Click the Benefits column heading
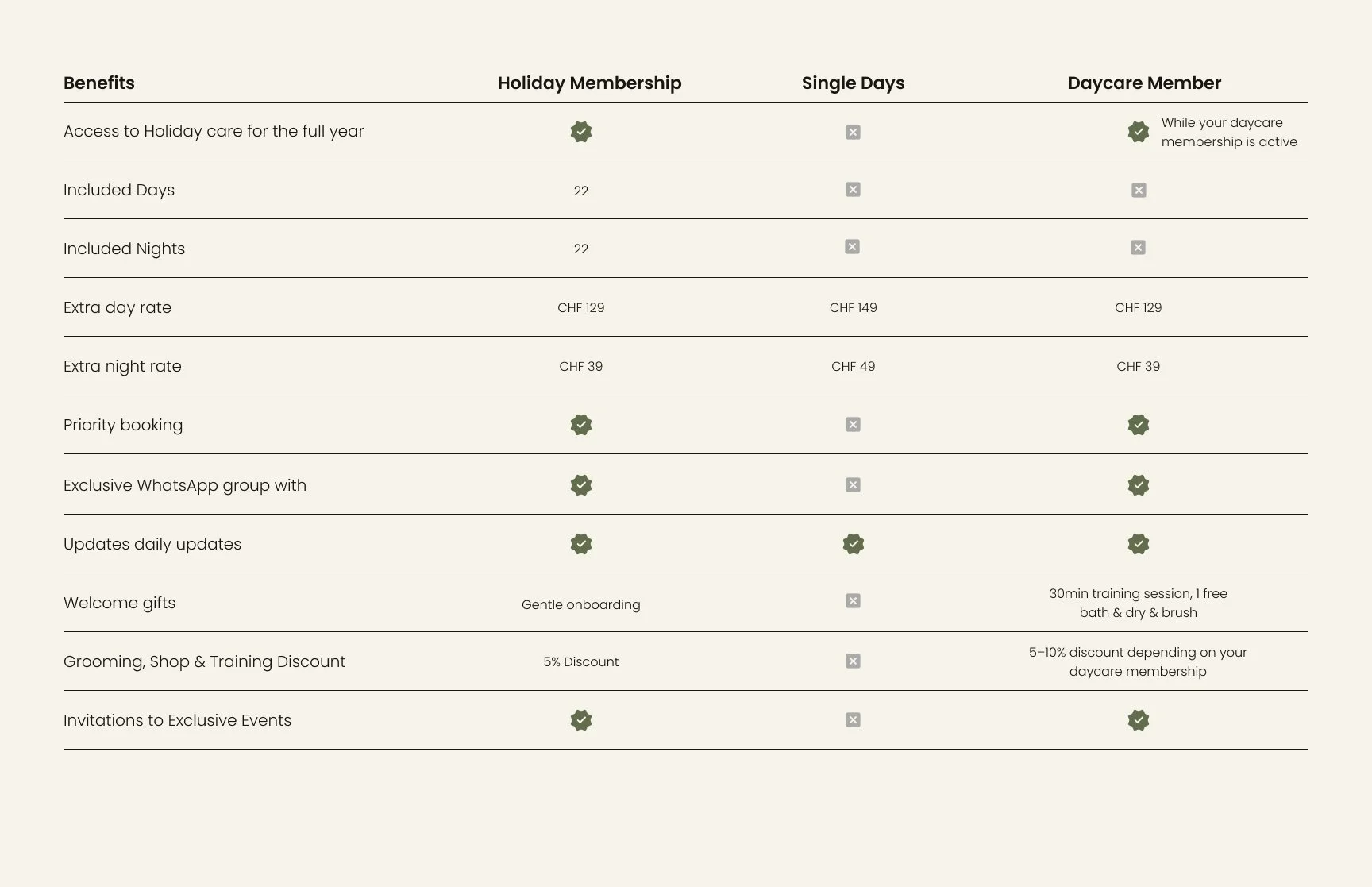1372x887 pixels. 99,83
